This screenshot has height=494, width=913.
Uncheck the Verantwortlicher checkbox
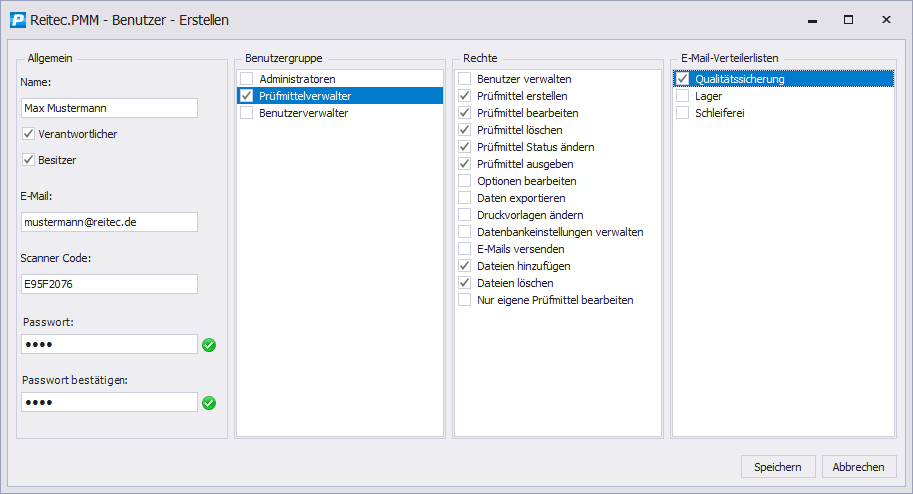[28, 134]
